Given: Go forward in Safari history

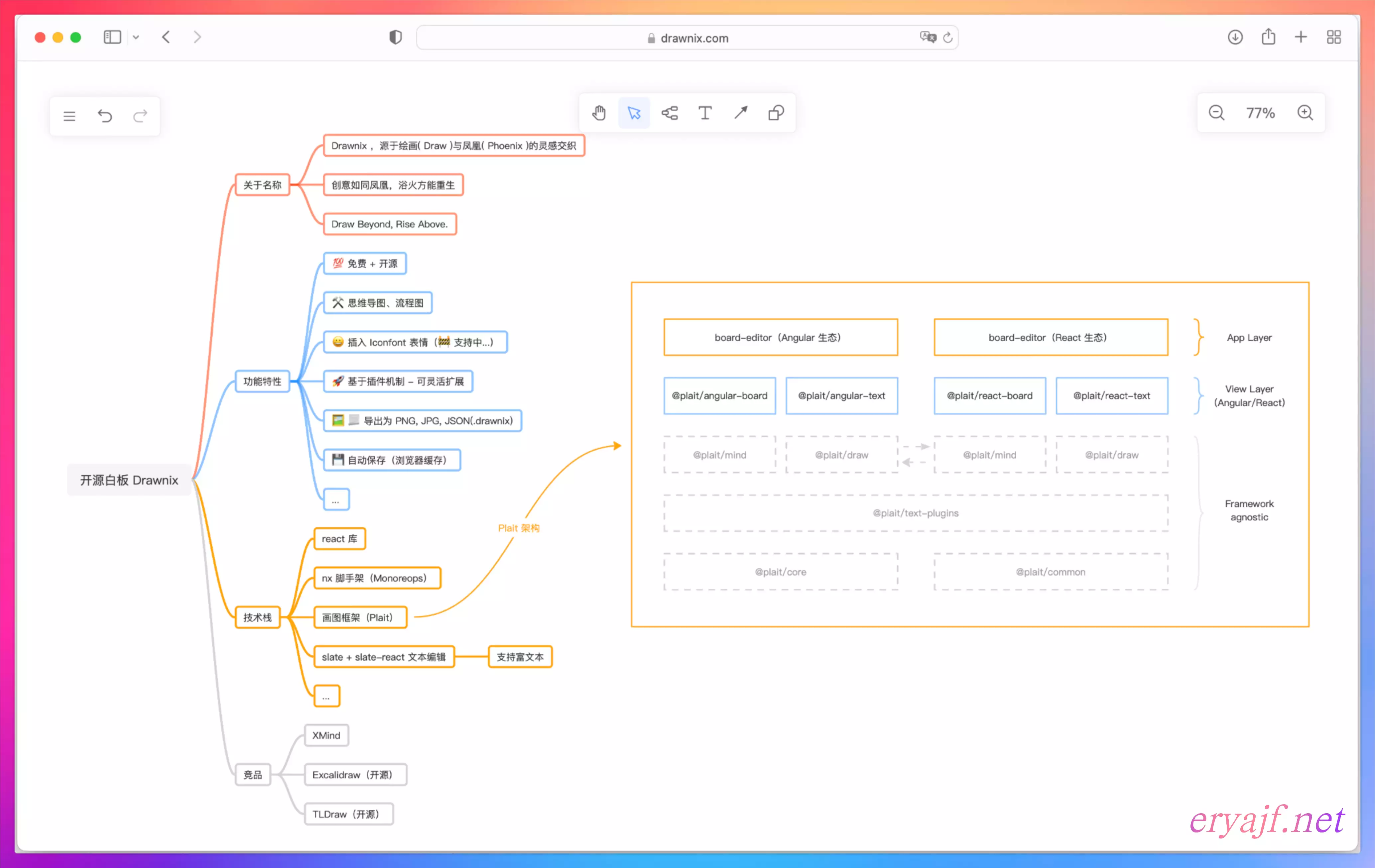Looking at the screenshot, I should point(197,38).
